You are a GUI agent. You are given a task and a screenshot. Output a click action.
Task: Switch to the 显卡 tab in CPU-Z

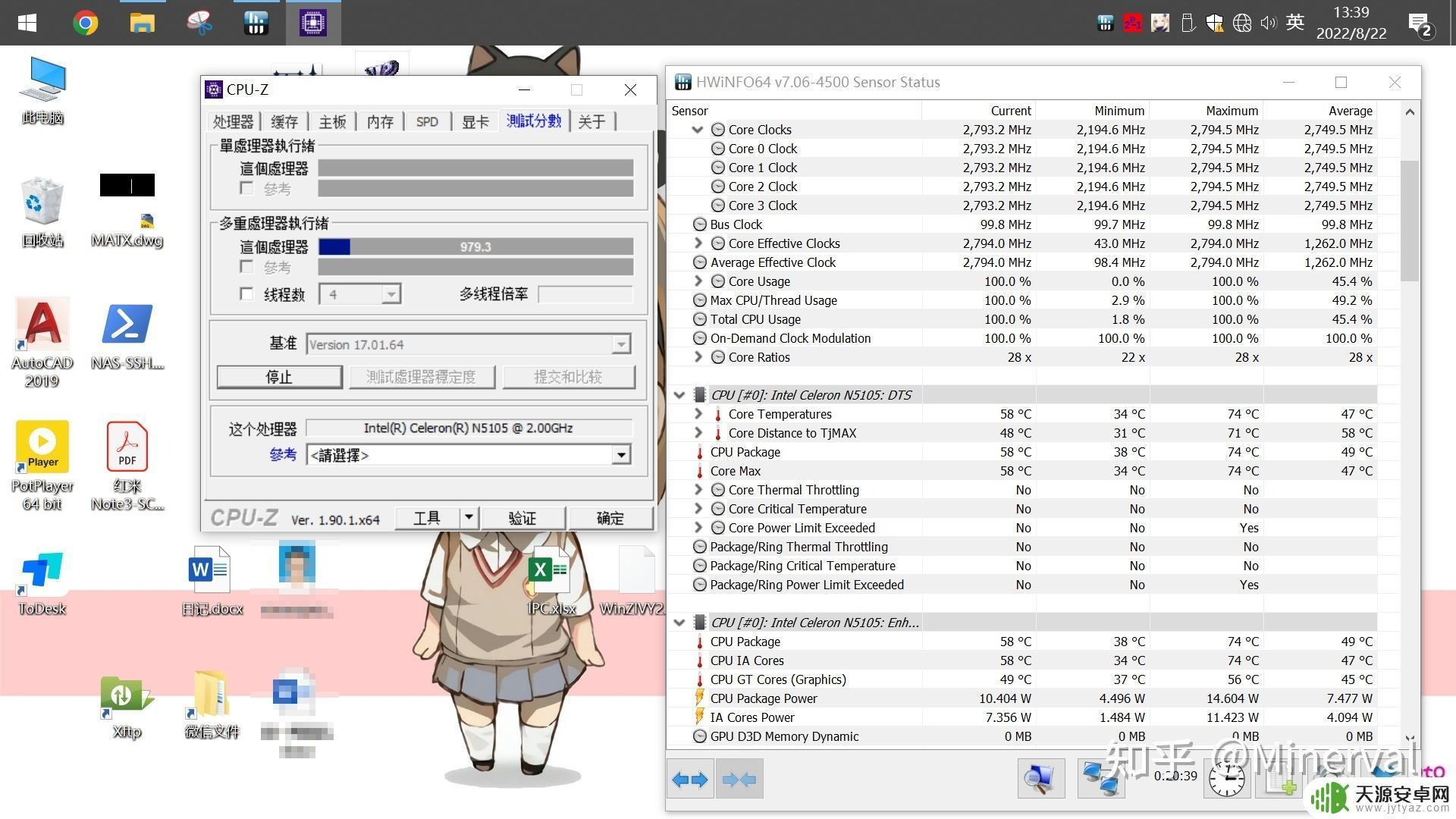pos(475,121)
